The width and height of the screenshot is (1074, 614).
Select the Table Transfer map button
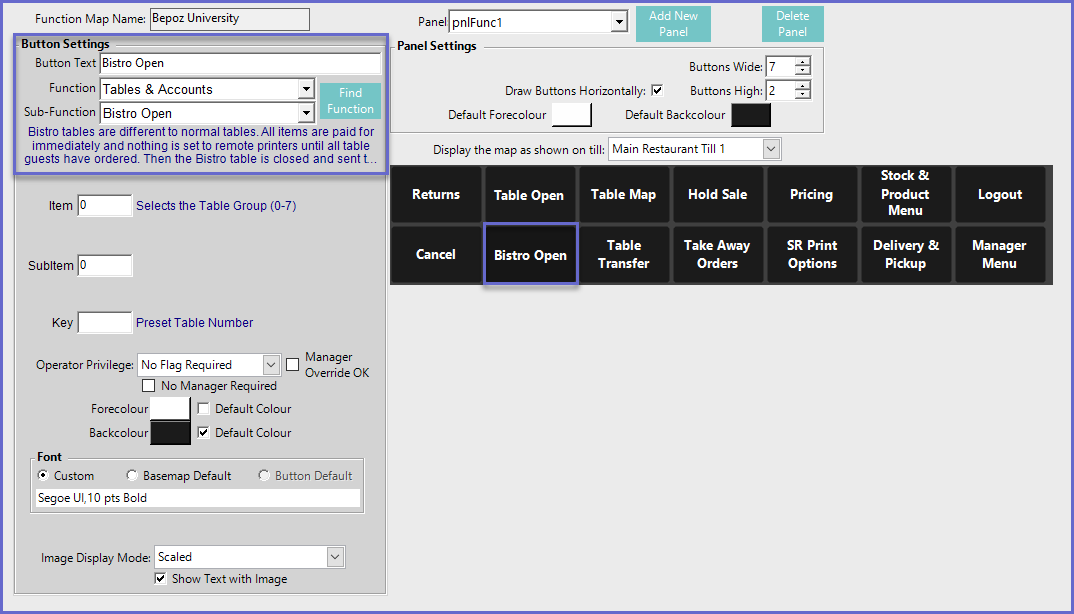623,254
